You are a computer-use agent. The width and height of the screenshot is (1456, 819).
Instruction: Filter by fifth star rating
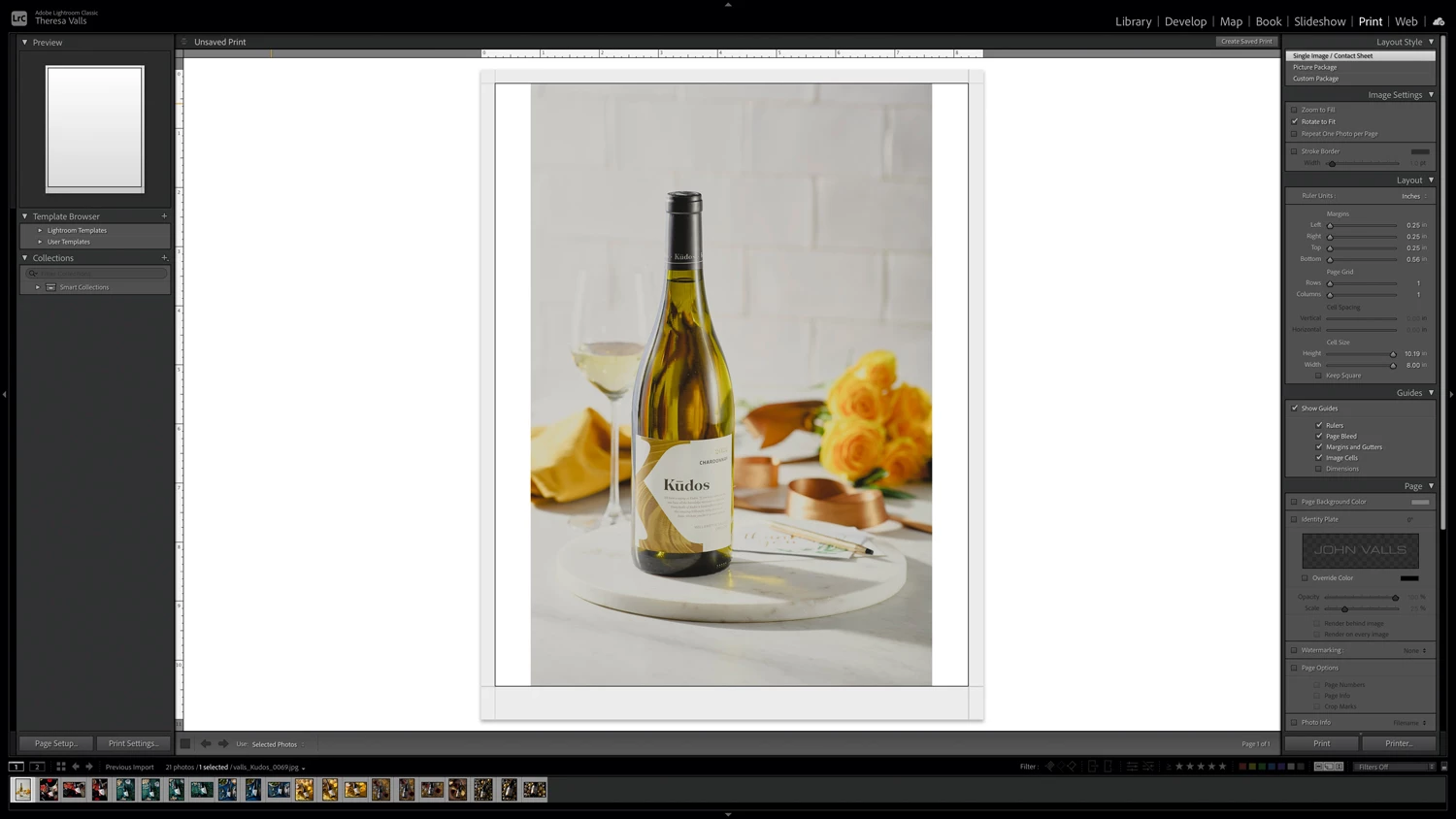coord(1222,767)
